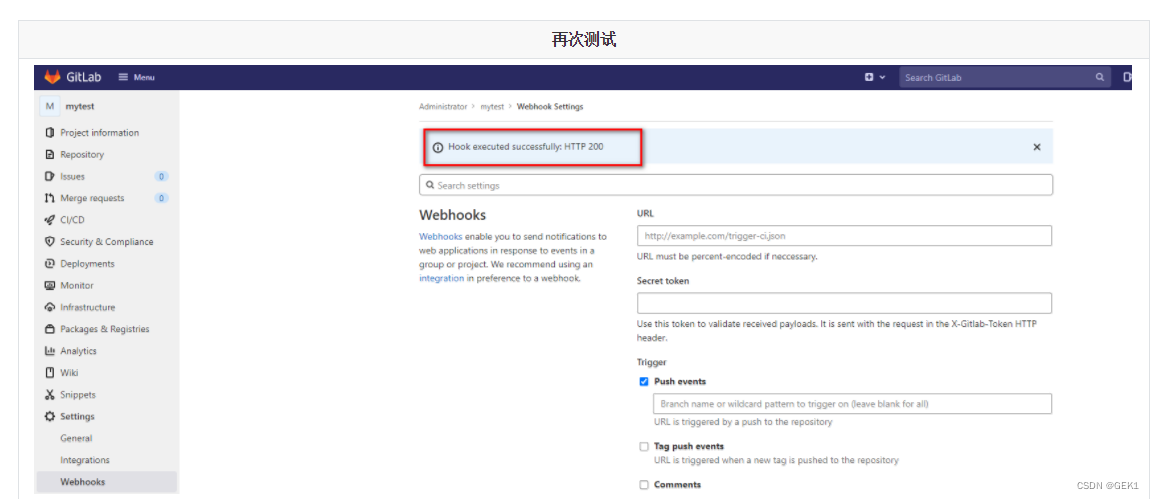This screenshot has height=499, width=1154.
Task: Select Integrations under Settings
Action: tap(85, 460)
